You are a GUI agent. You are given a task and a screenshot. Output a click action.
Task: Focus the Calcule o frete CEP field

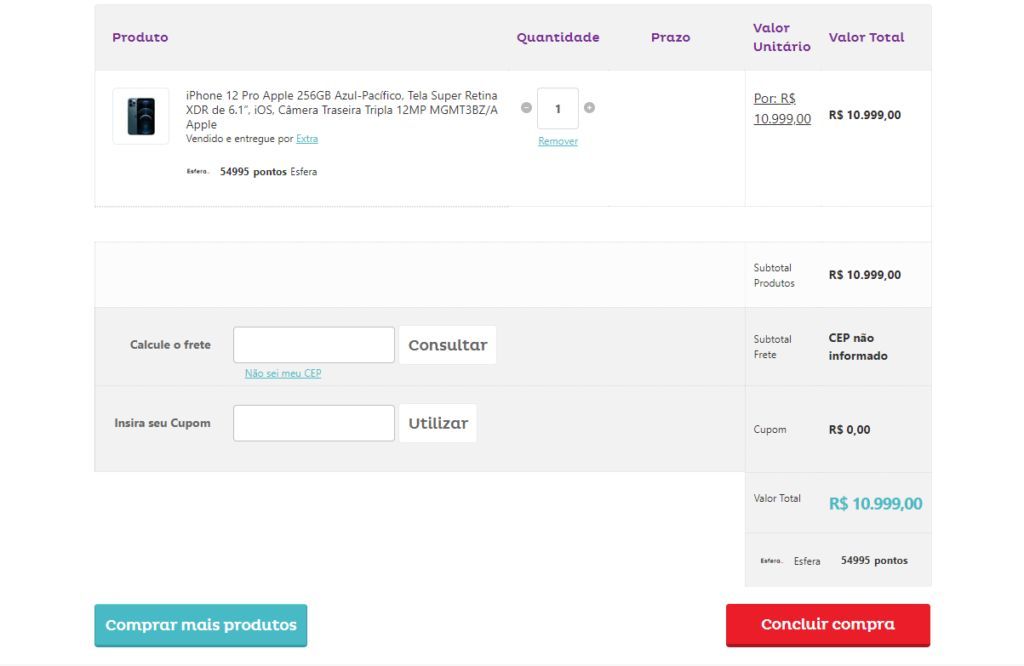click(x=314, y=345)
